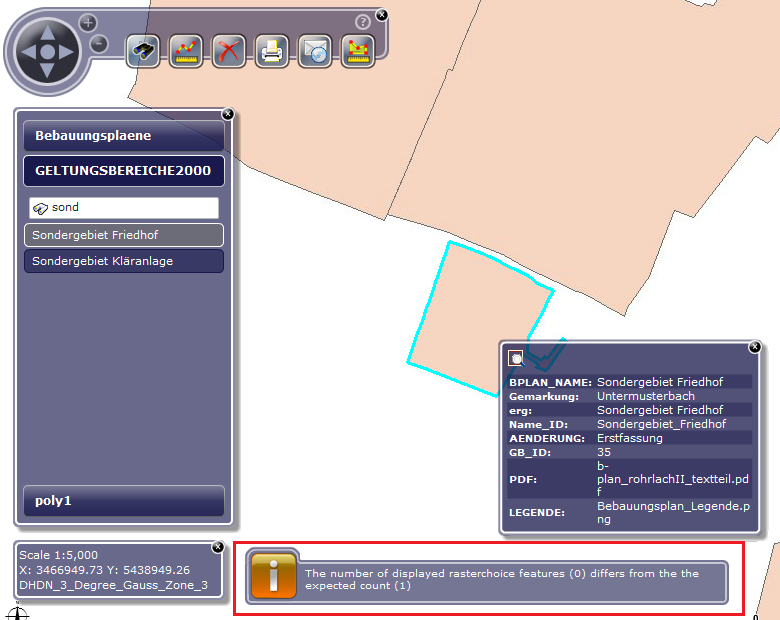Pan the map right with the arrow
This screenshot has width=780, height=620.
(66, 52)
